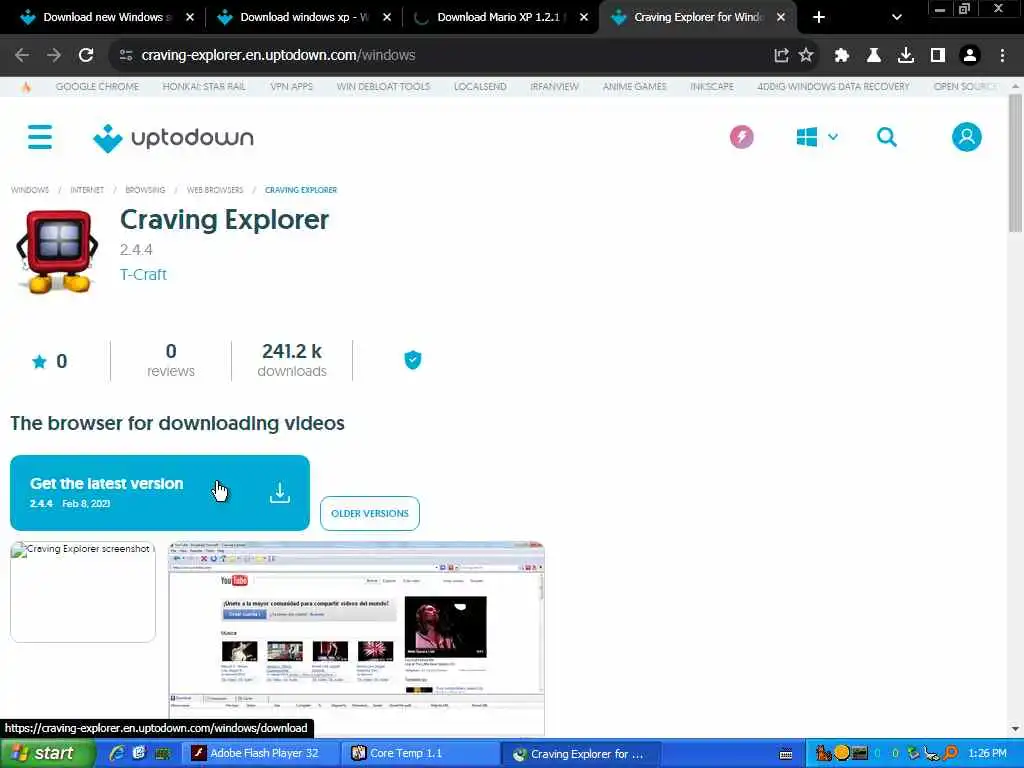Select the Craving Explorer for Windows tab
1024x768 pixels.
(x=697, y=18)
